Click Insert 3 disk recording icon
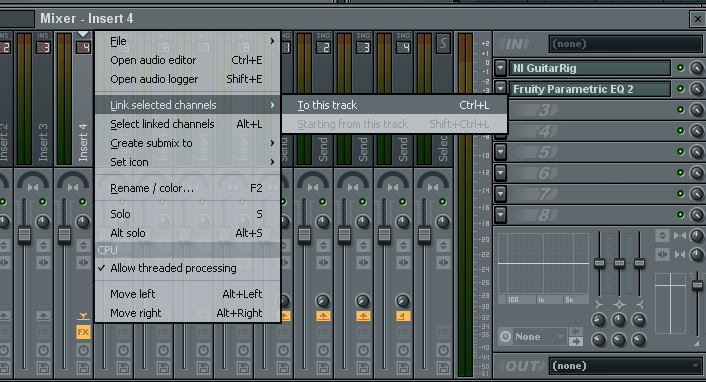The height and width of the screenshot is (382, 706). (x=43, y=368)
